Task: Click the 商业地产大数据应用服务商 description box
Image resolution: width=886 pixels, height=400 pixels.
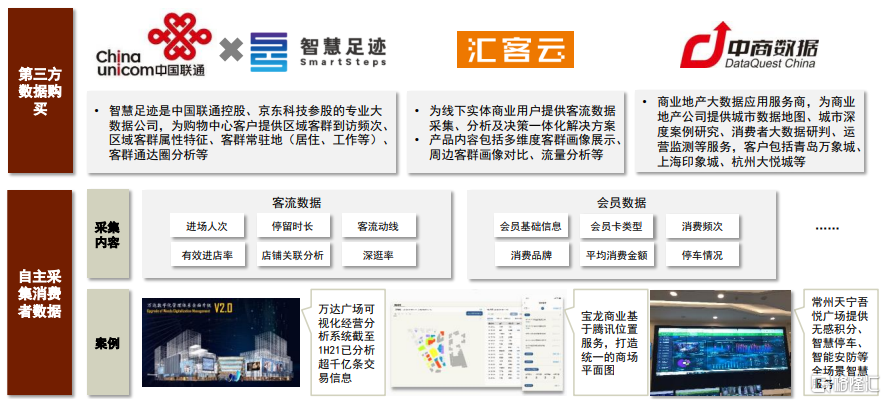Action: (x=750, y=131)
